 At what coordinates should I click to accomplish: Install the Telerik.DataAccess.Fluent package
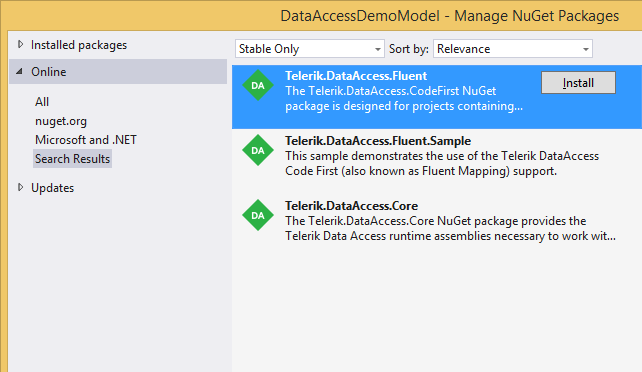(x=578, y=83)
